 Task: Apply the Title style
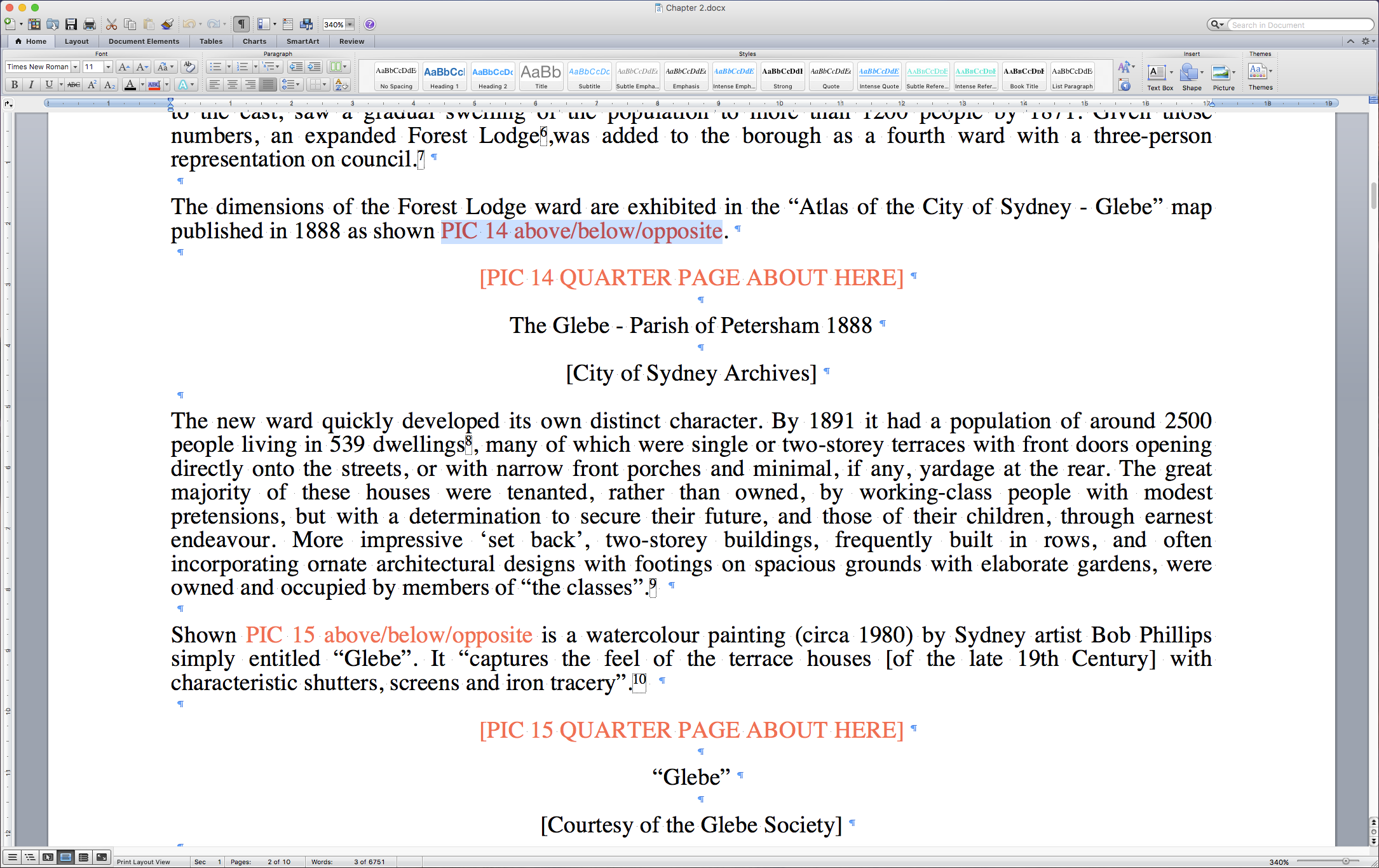point(541,76)
